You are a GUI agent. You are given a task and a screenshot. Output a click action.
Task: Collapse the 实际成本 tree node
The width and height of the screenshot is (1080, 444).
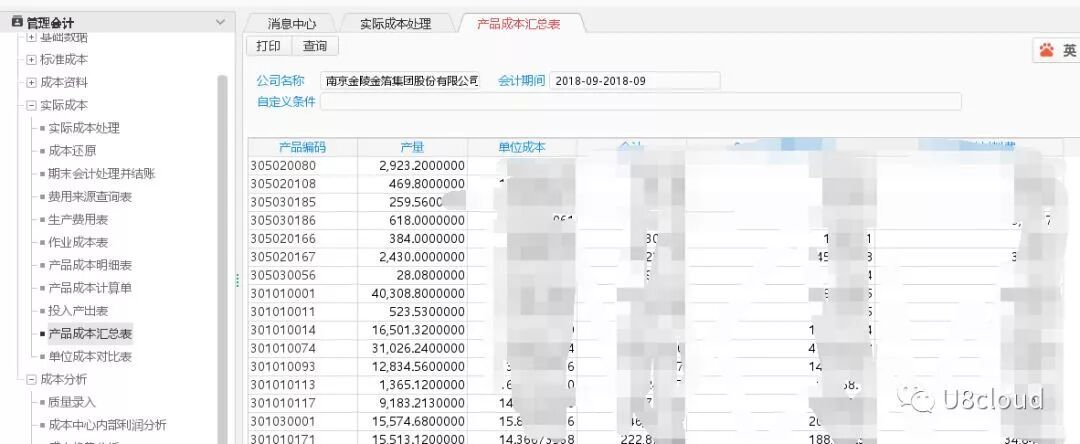31,105
